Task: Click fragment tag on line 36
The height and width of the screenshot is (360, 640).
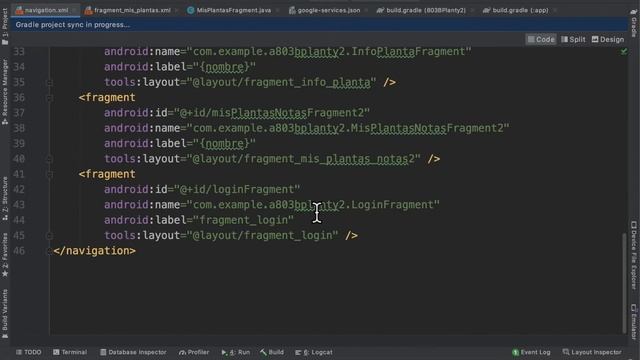Action: click(107, 98)
